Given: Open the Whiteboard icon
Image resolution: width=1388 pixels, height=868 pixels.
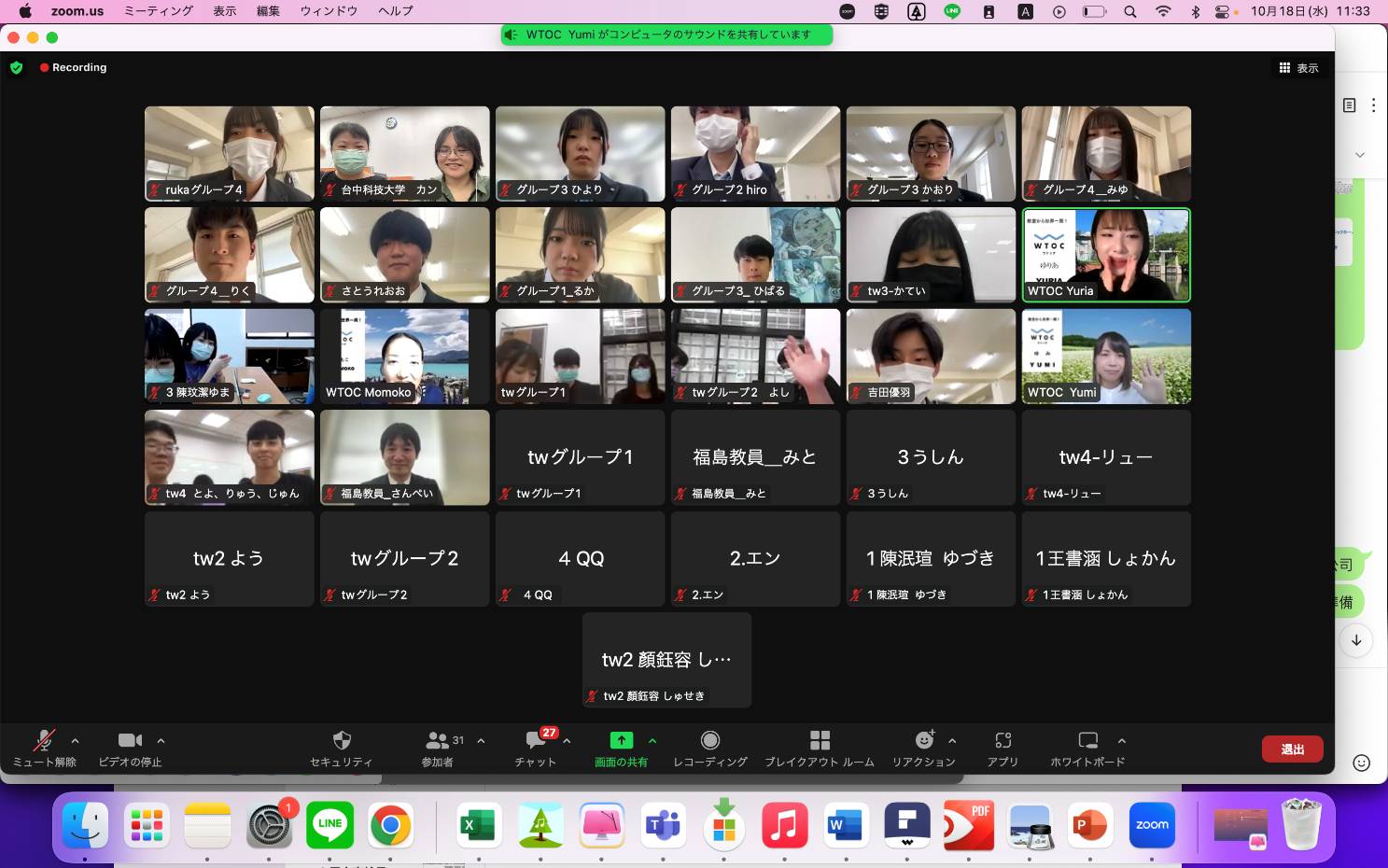Looking at the screenshot, I should [x=1088, y=740].
